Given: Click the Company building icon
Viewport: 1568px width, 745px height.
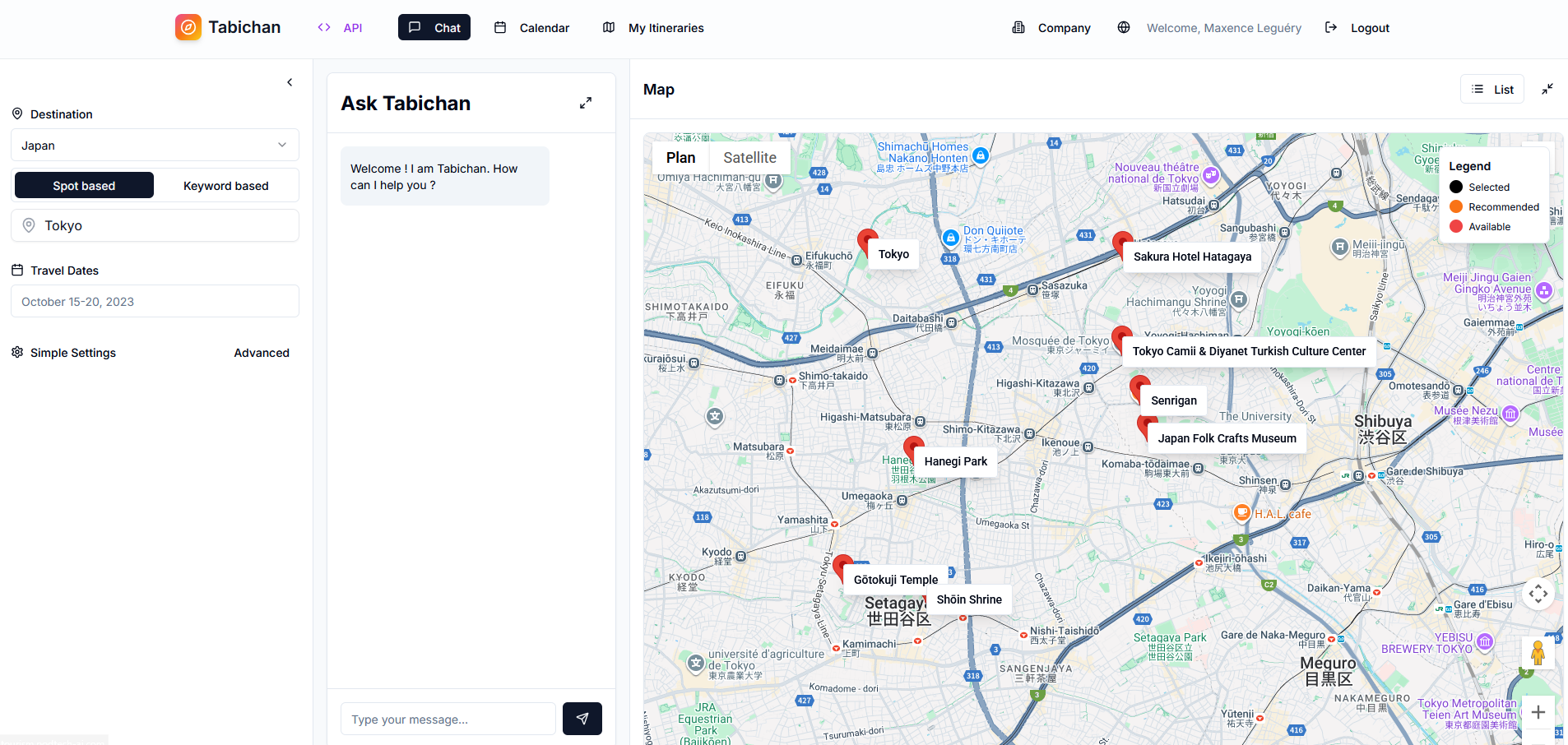Looking at the screenshot, I should pyautogui.click(x=1018, y=26).
